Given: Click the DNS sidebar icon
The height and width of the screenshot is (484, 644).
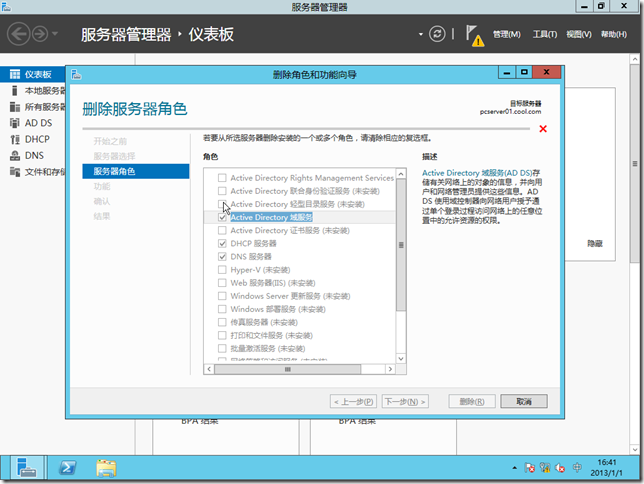Looking at the screenshot, I should [x=15, y=155].
